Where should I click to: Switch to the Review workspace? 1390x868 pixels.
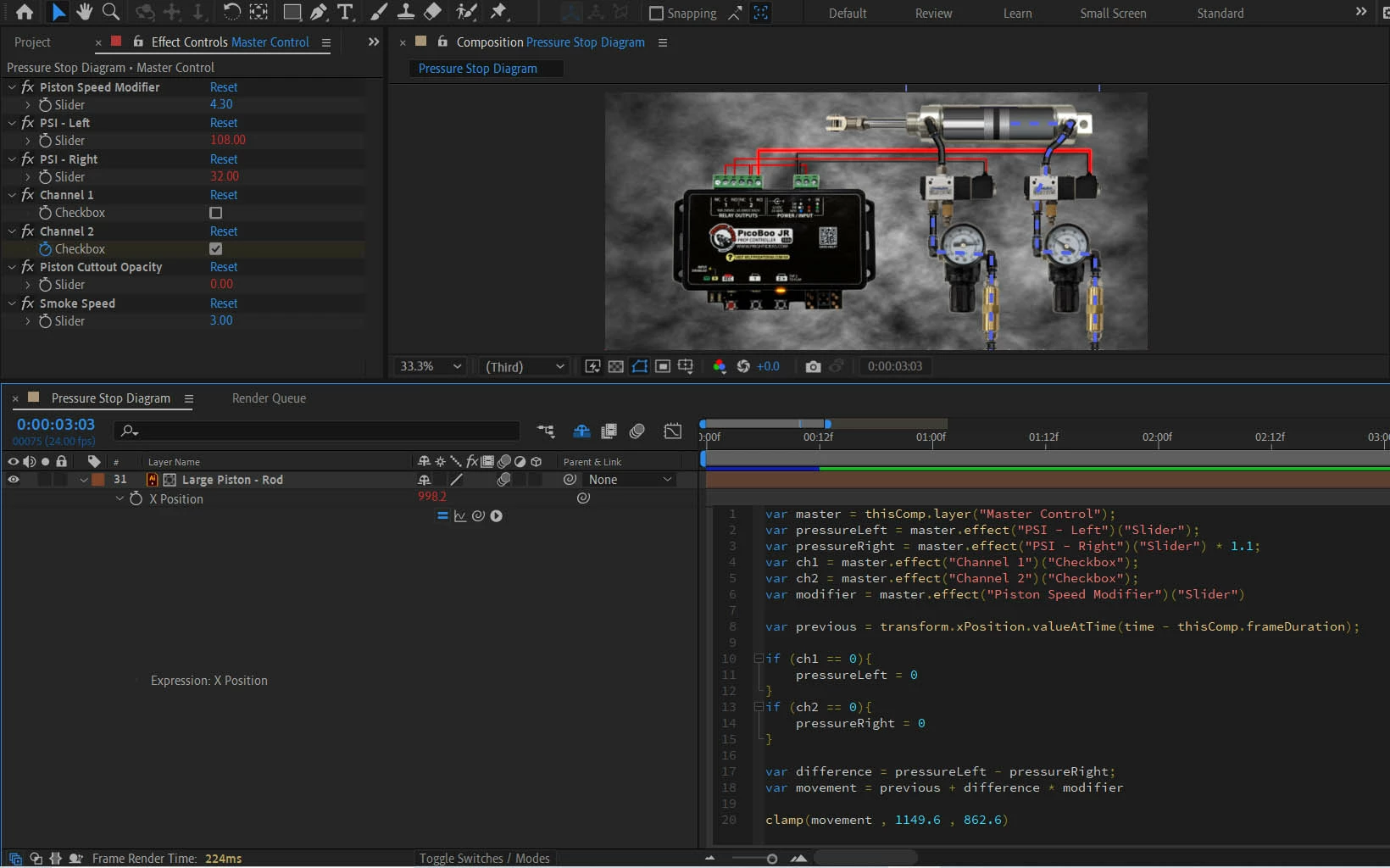[x=933, y=14]
